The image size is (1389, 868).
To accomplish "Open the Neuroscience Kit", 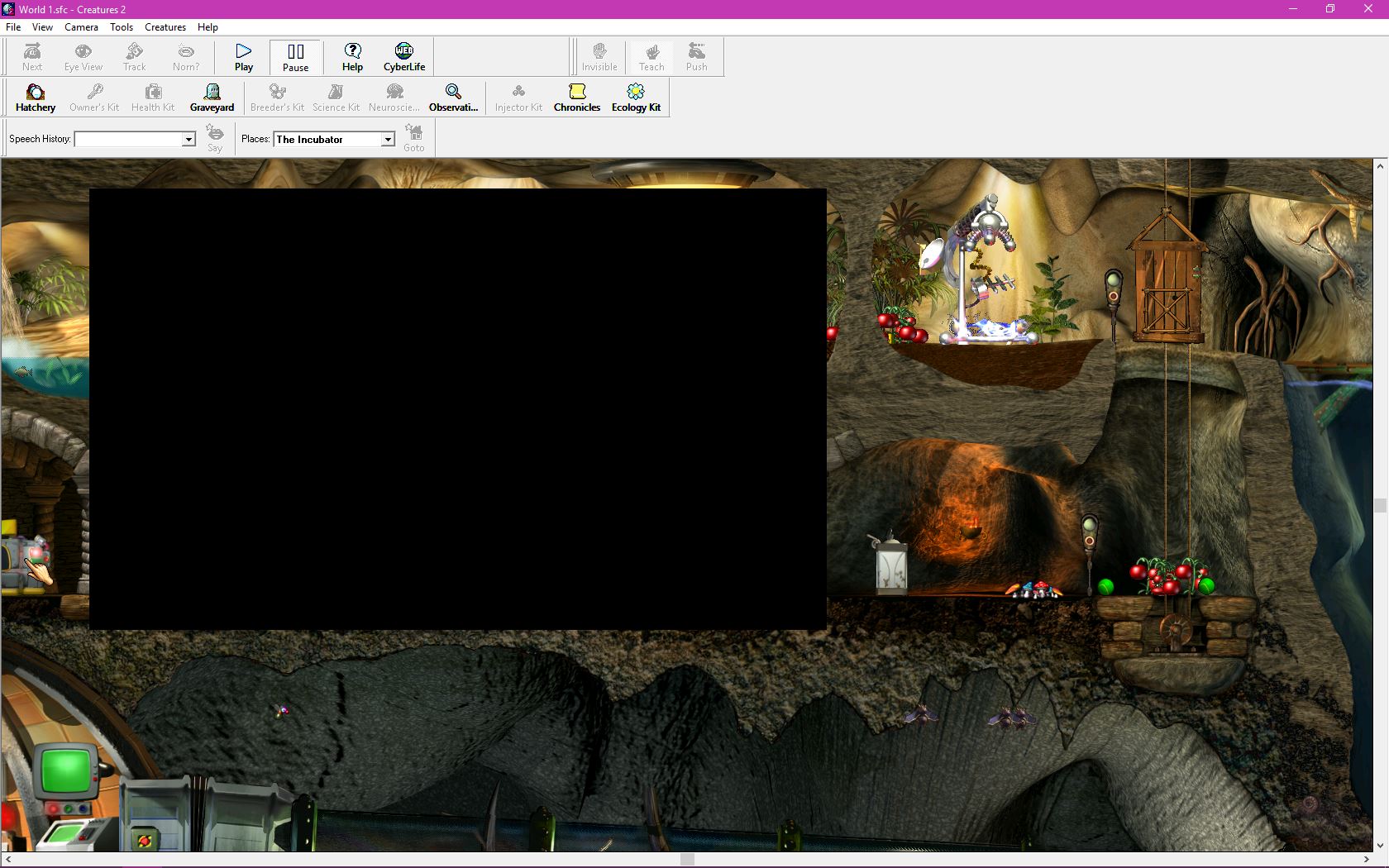I will coord(394,98).
